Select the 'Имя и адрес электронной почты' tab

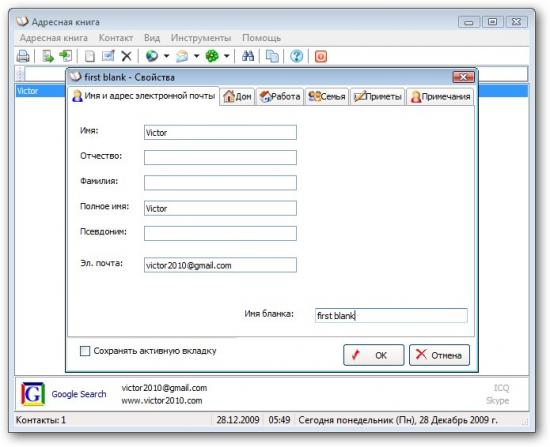click(x=143, y=96)
